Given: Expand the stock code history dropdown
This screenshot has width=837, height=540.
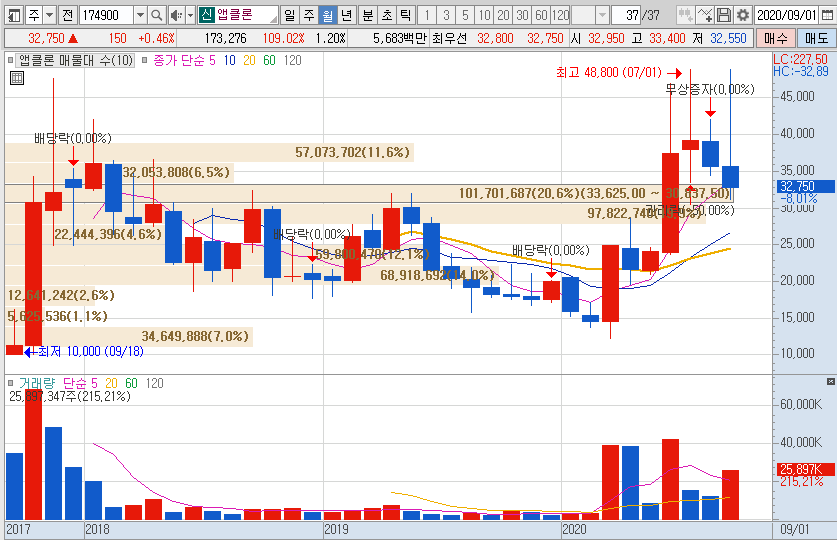Looking at the screenshot, I should click(140, 15).
